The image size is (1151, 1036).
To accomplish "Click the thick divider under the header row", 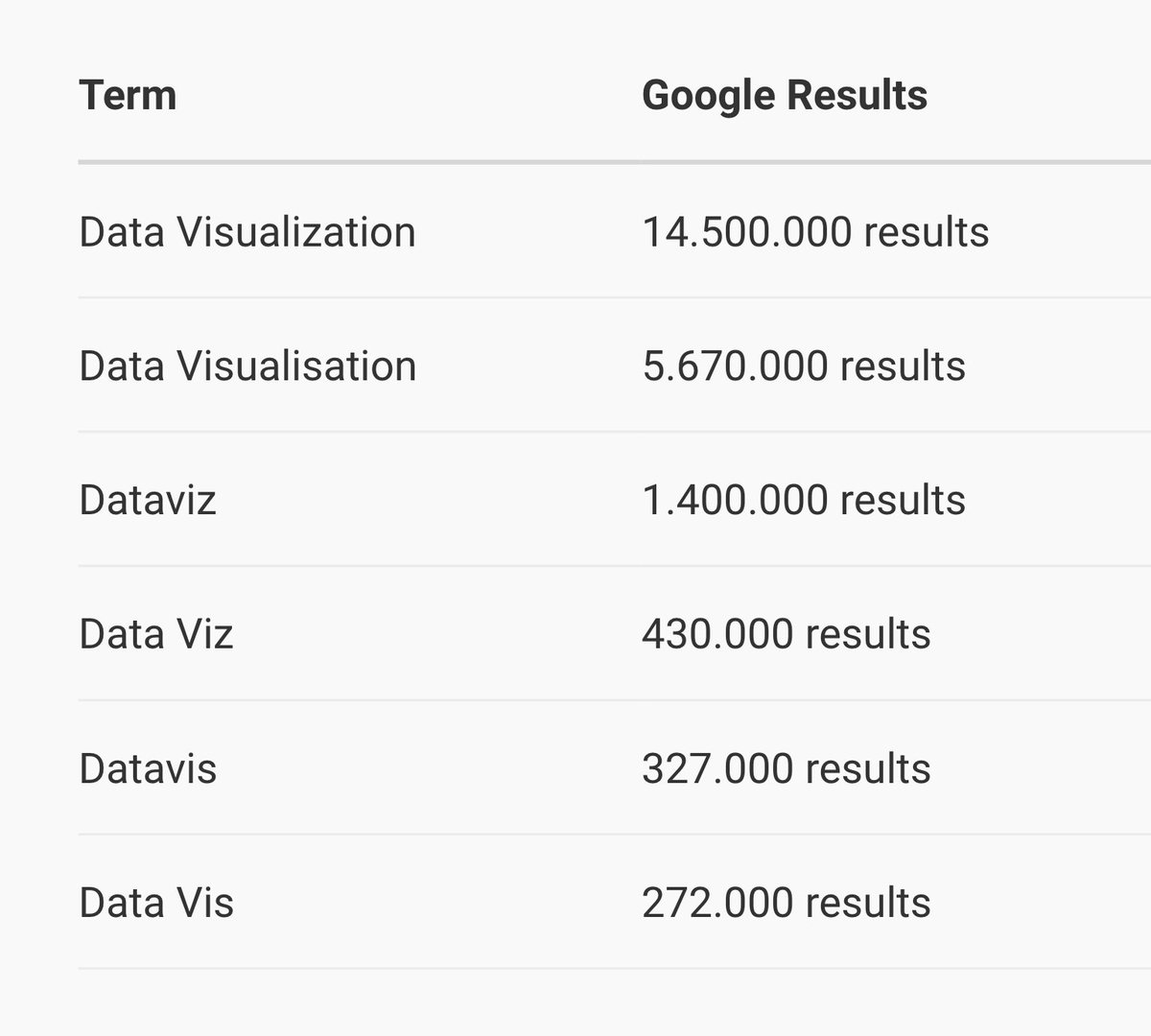I will pos(614,162).
